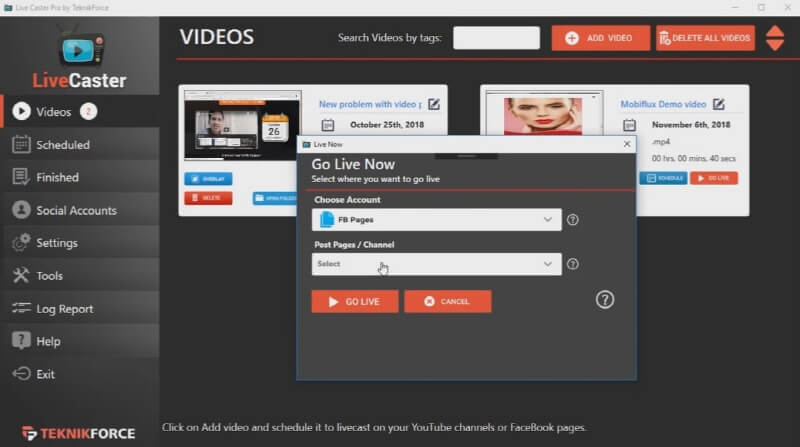Expand Choose Account using its chevron arrow

point(547,219)
